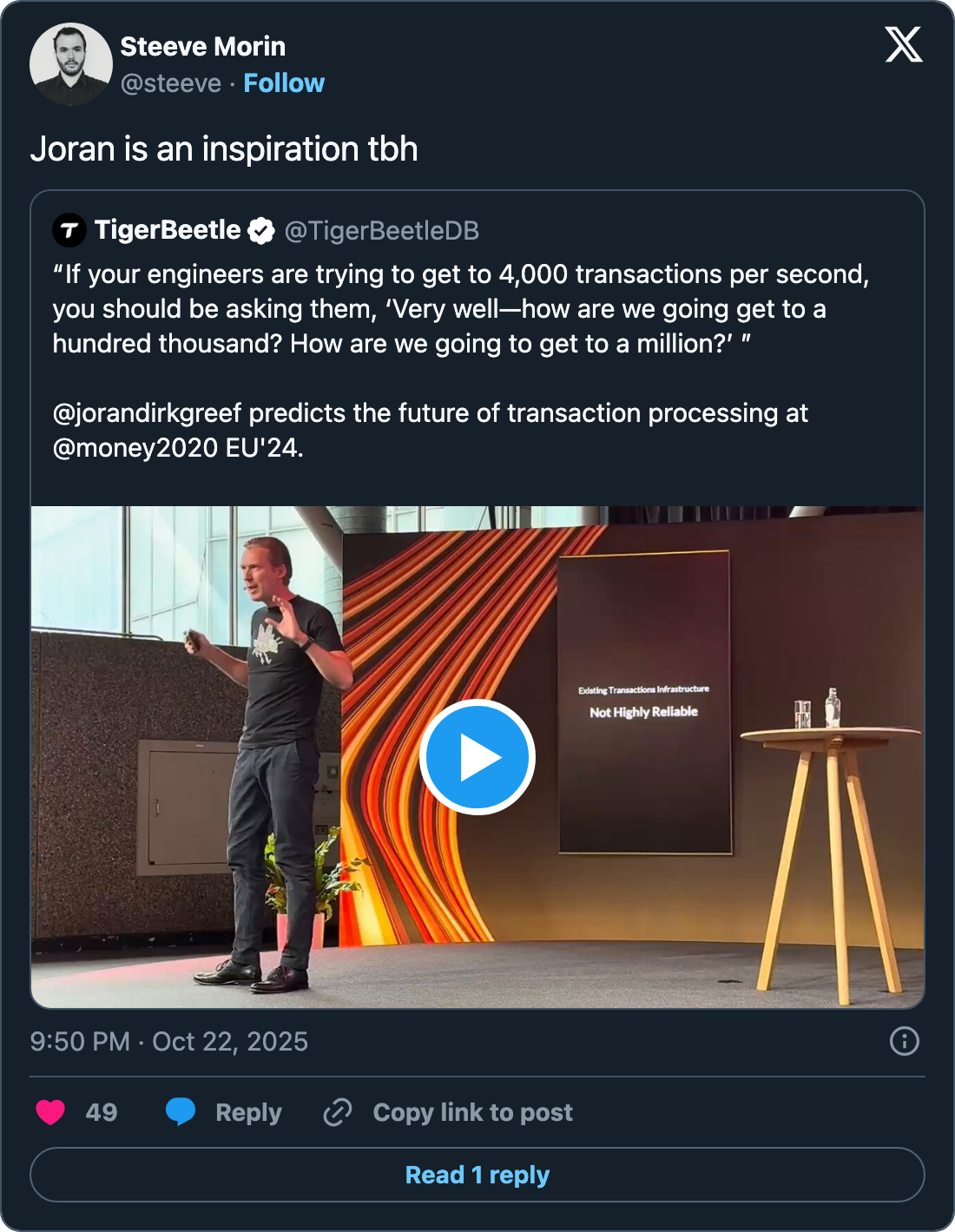Click the TigerBeetle logo avatar
The width and height of the screenshot is (955, 1232).
tap(69, 230)
